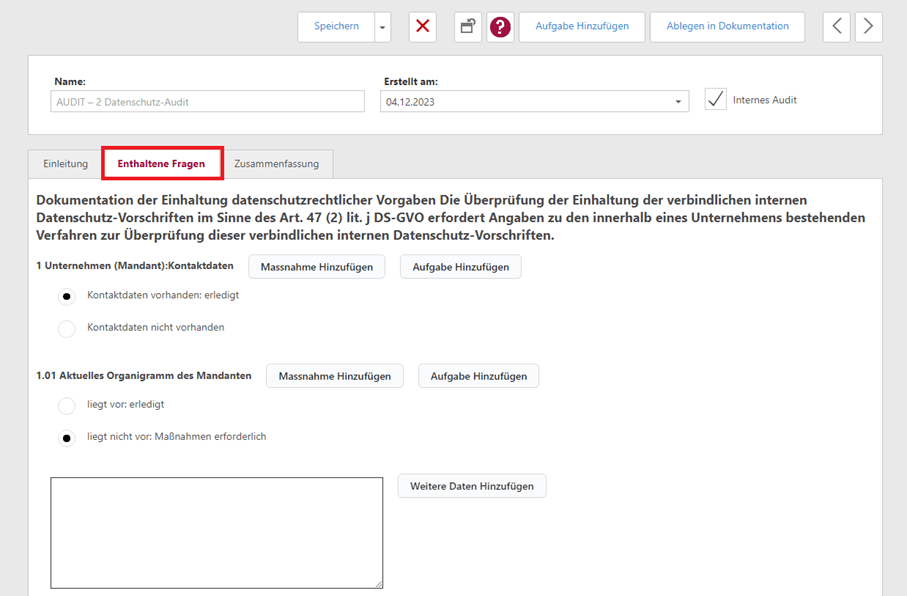Select the Kontaktdaten nicht vorhanden radio button

(66, 327)
